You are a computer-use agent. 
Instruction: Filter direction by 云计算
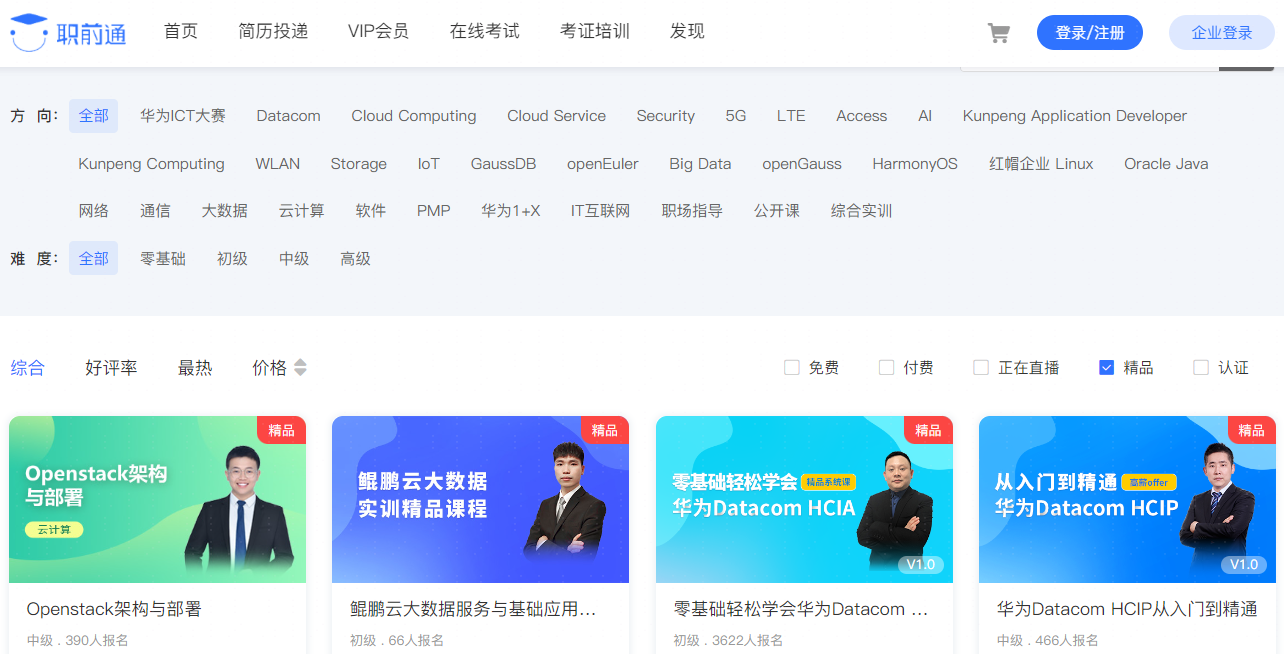tap(301, 211)
